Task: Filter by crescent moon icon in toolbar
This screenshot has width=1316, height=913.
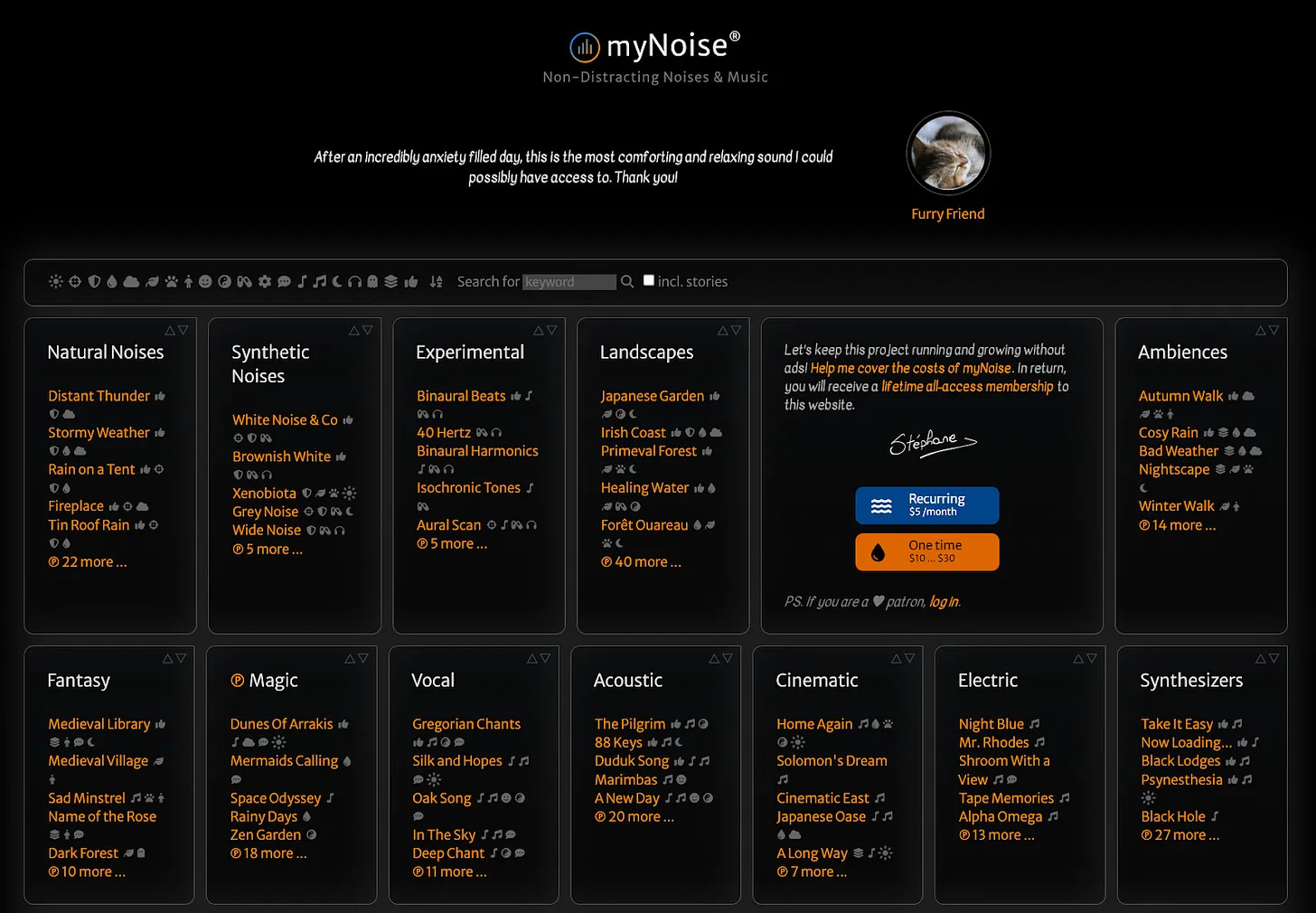Action: tap(337, 281)
